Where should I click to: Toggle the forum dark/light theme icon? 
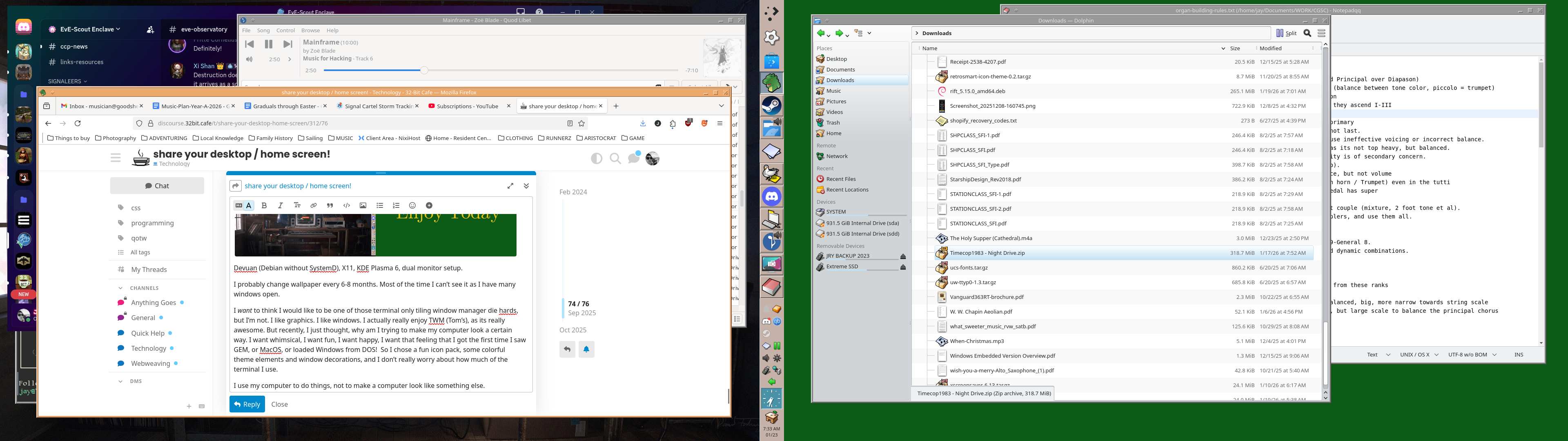[597, 158]
